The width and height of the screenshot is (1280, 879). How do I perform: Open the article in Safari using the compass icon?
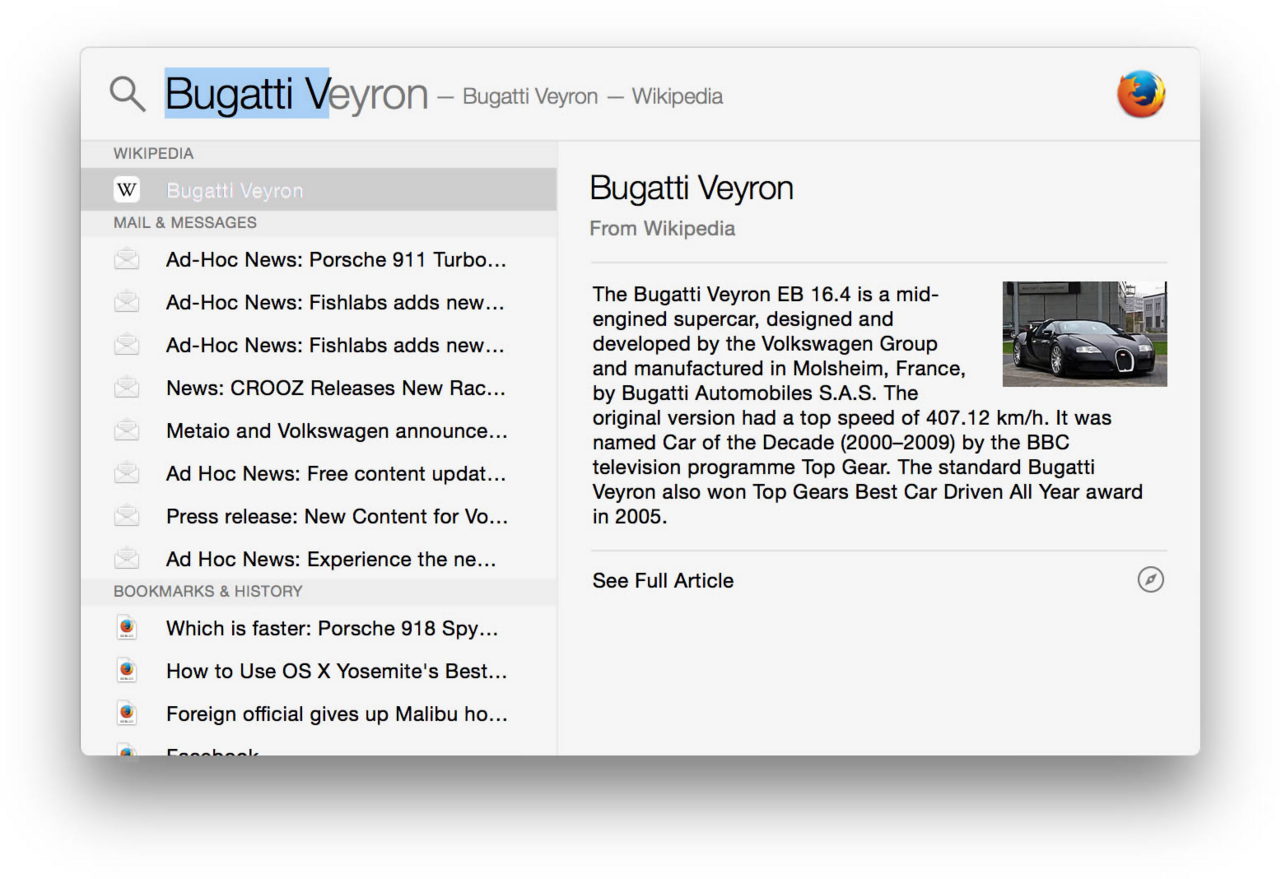(x=1150, y=580)
